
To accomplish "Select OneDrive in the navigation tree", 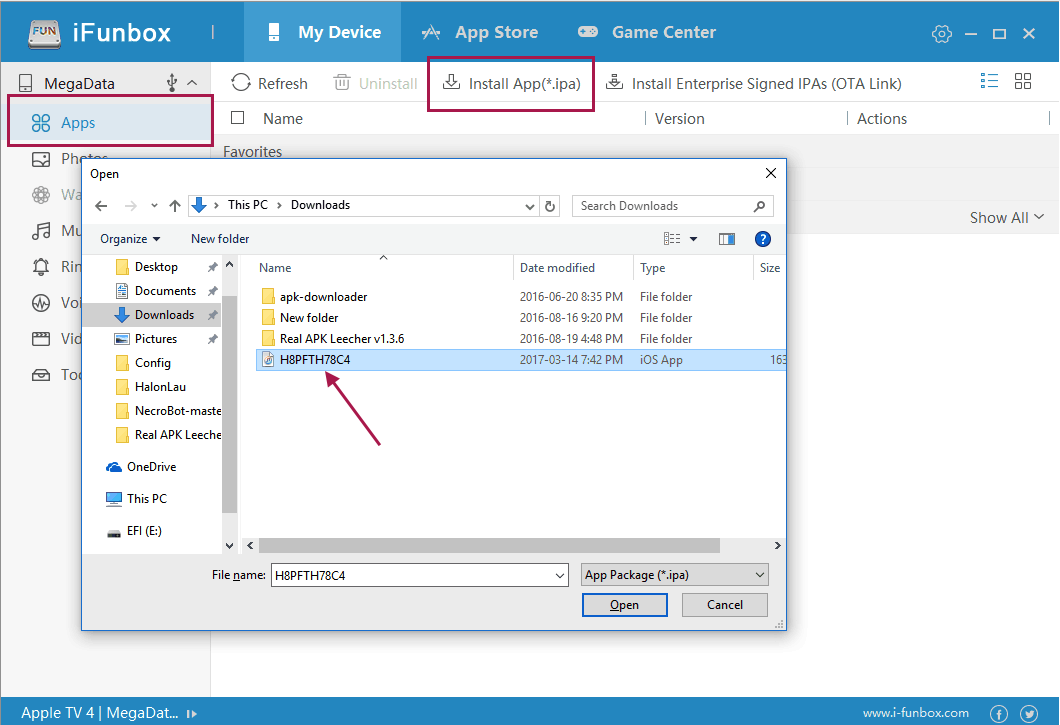I will [x=151, y=467].
